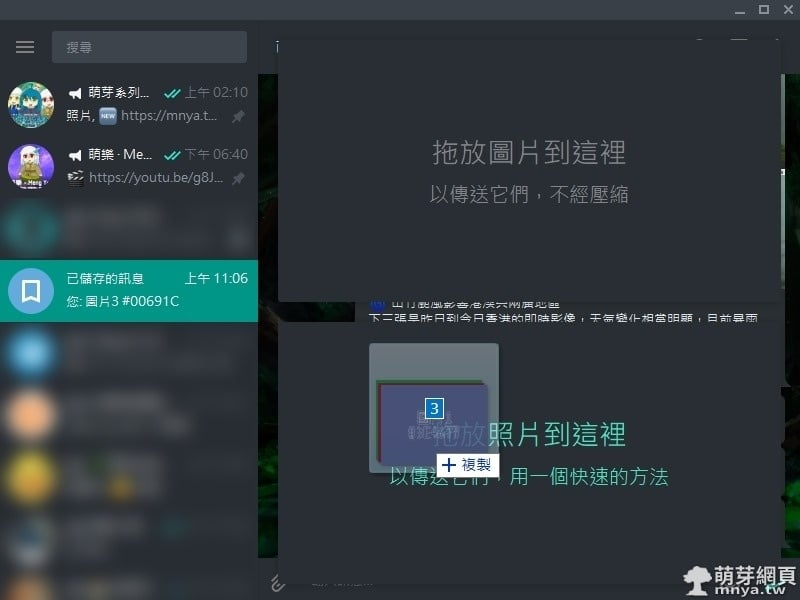Click the uncompressed 拖放圖片到這裡 drop zone
The image size is (800, 600).
point(529,170)
